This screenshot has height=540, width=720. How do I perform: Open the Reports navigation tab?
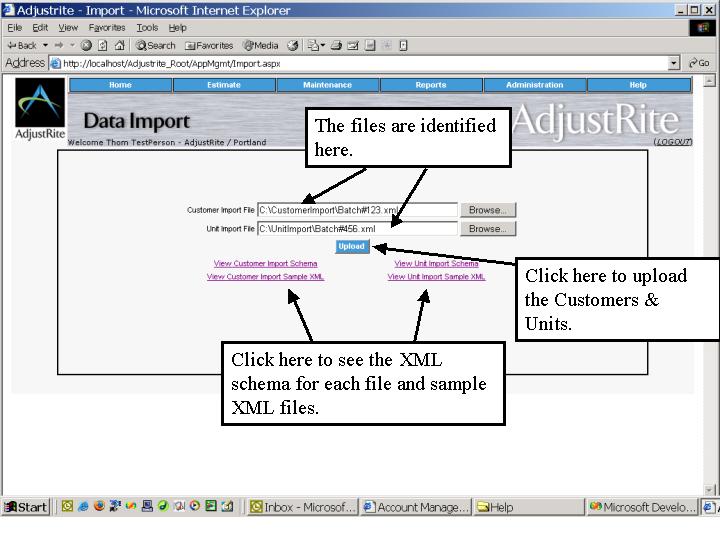point(431,85)
